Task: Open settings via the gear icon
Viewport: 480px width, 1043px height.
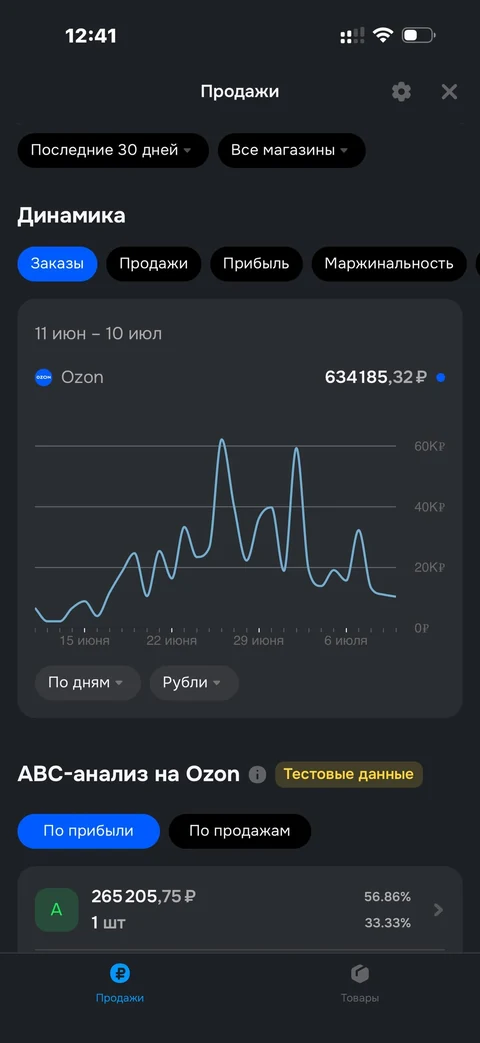Action: tap(401, 92)
